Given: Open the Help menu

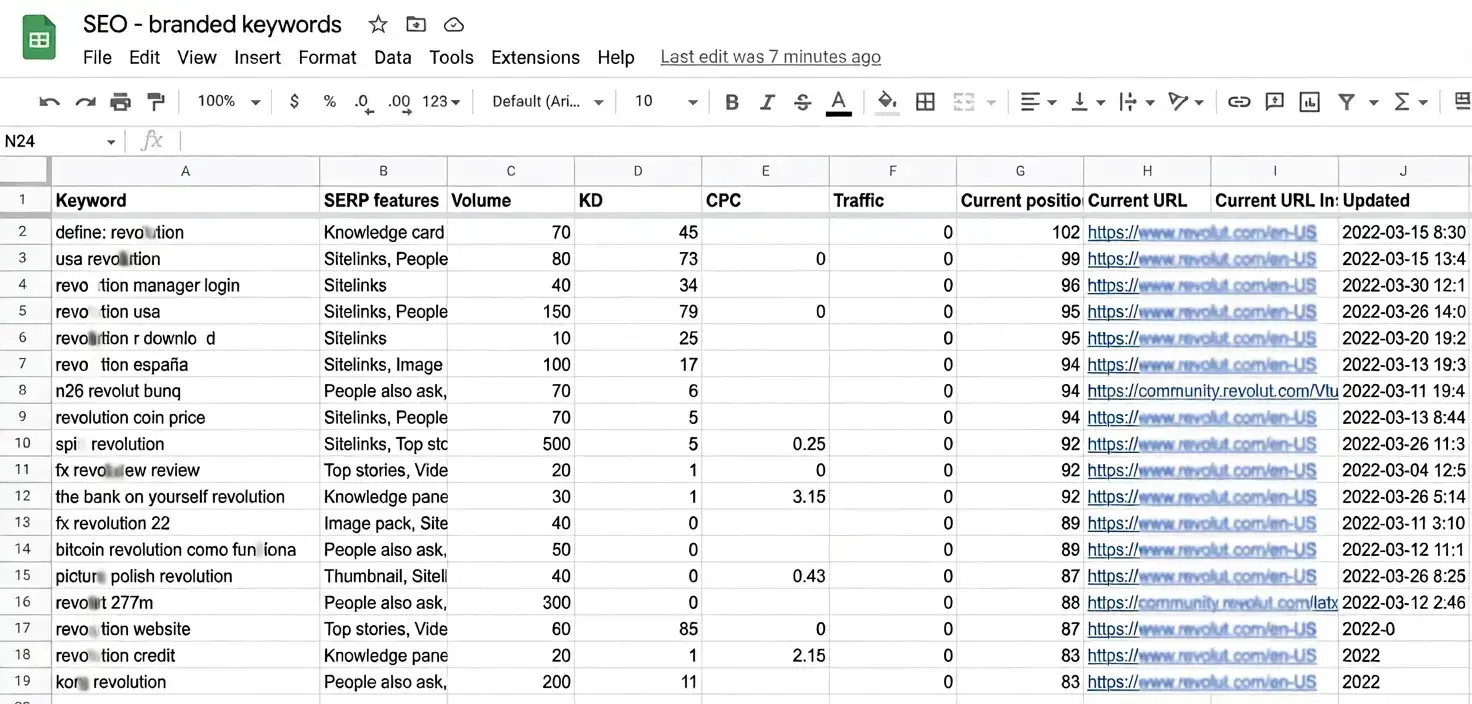Looking at the screenshot, I should pyautogui.click(x=616, y=57).
